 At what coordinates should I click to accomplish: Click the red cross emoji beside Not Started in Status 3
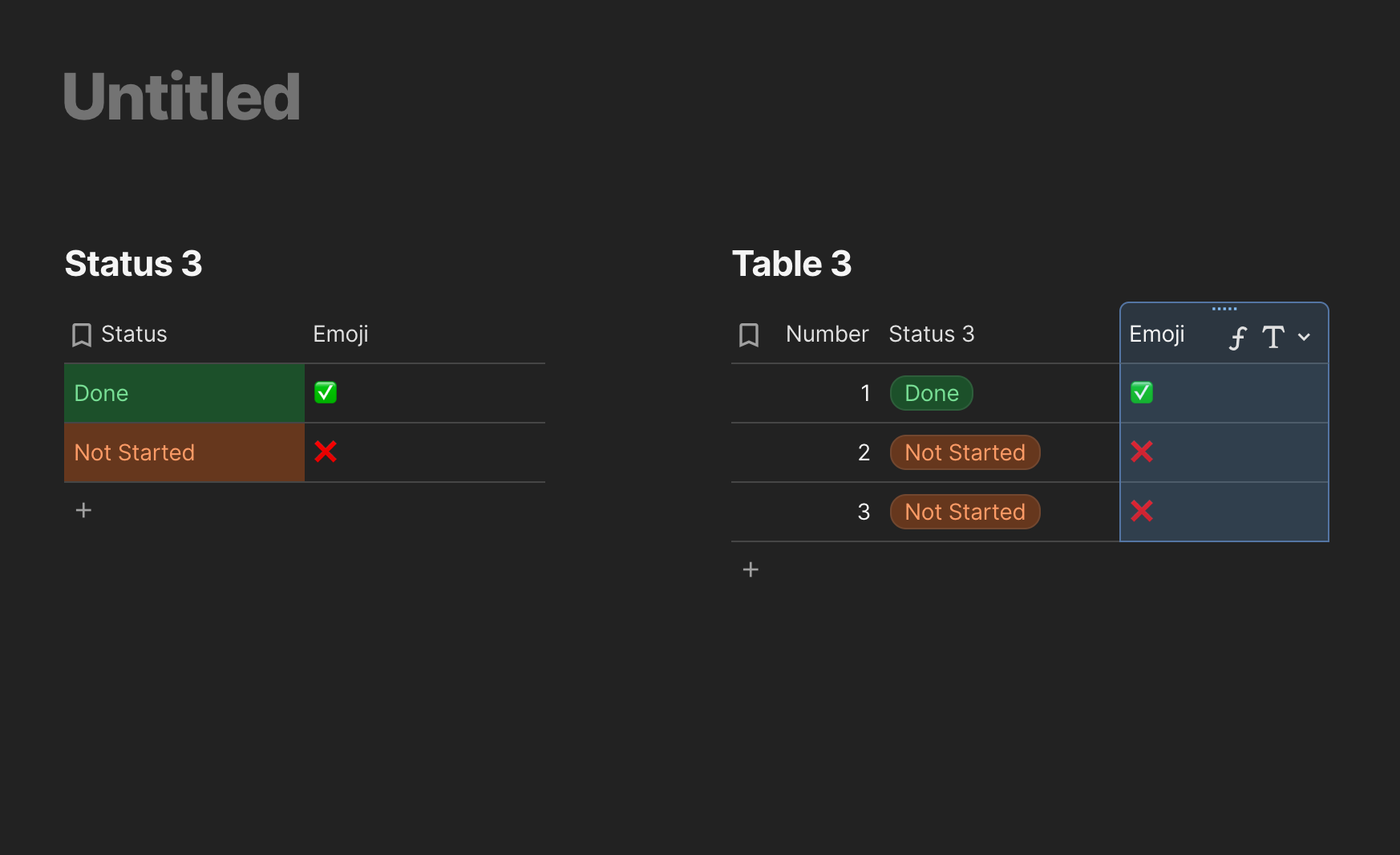(x=326, y=452)
